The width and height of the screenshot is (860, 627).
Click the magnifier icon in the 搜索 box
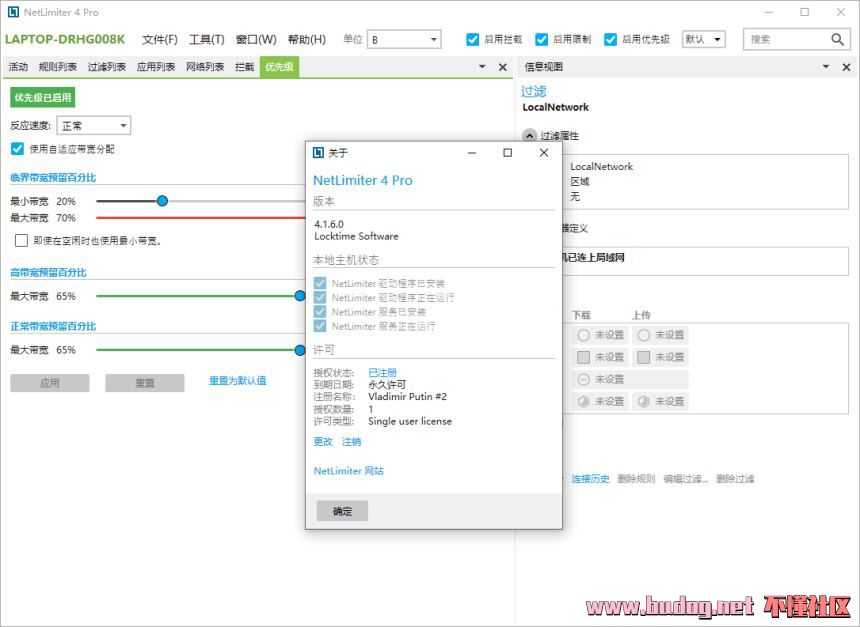(x=837, y=39)
